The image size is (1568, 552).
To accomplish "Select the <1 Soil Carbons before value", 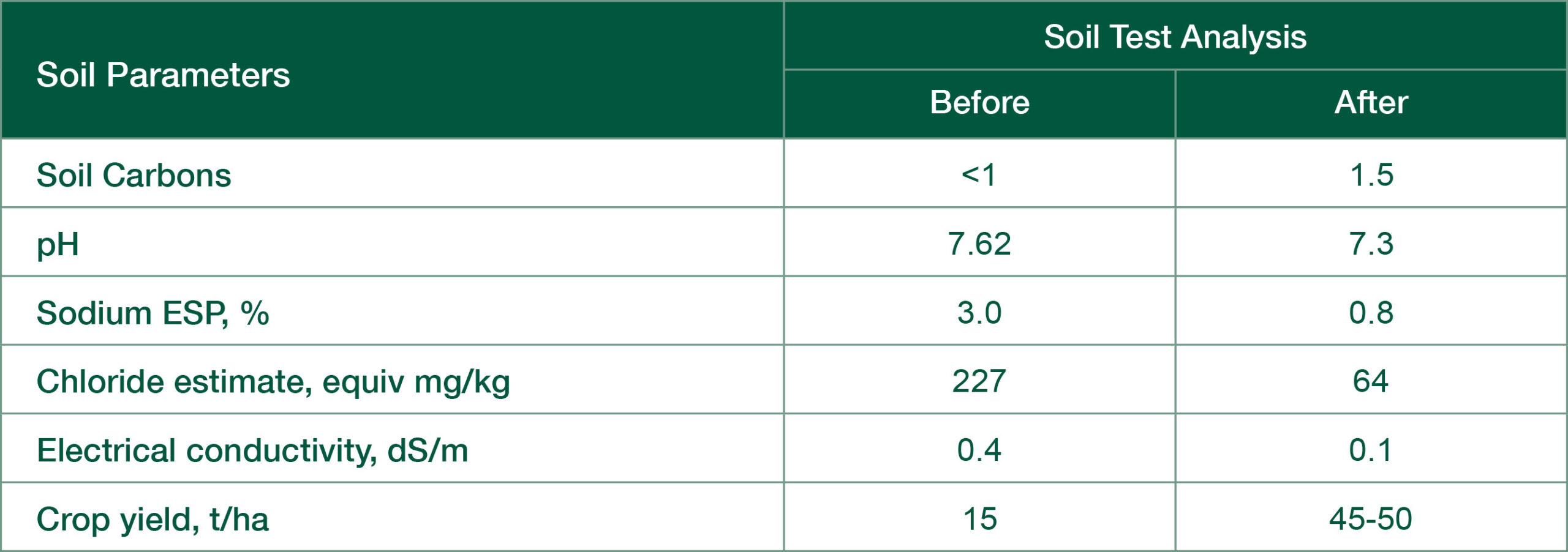I will tap(979, 175).
